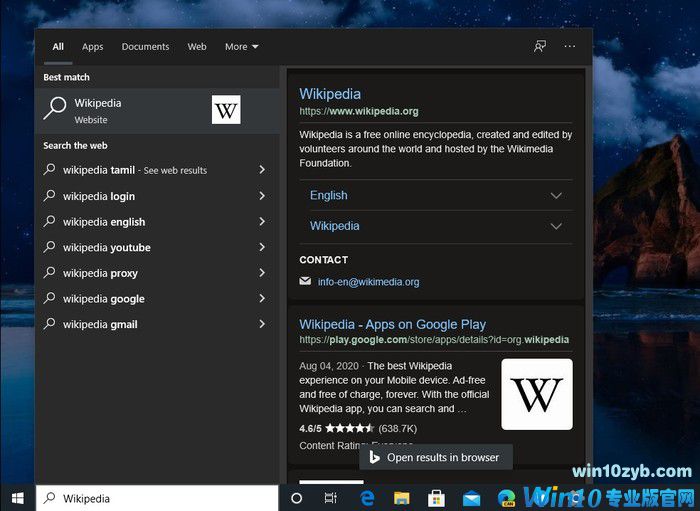Select the wikipedia youtube search suggestion
This screenshot has height=511, width=700.
pos(107,248)
